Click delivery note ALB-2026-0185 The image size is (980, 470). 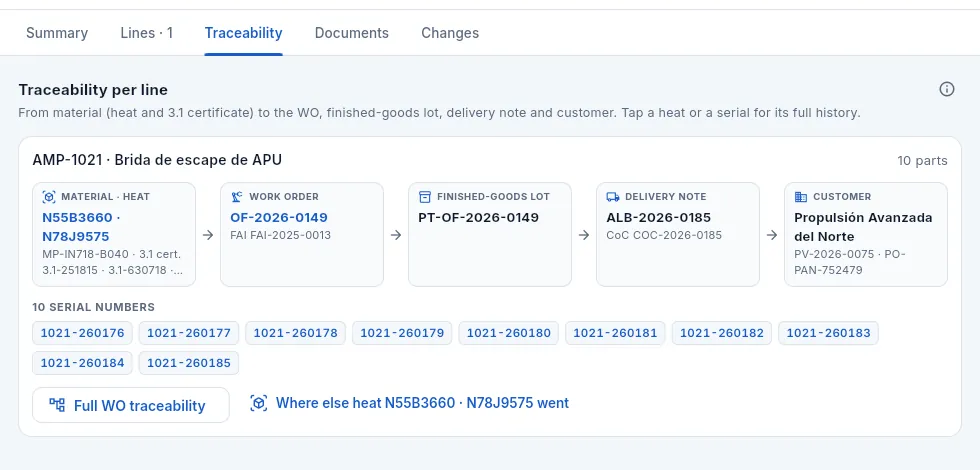(659, 218)
